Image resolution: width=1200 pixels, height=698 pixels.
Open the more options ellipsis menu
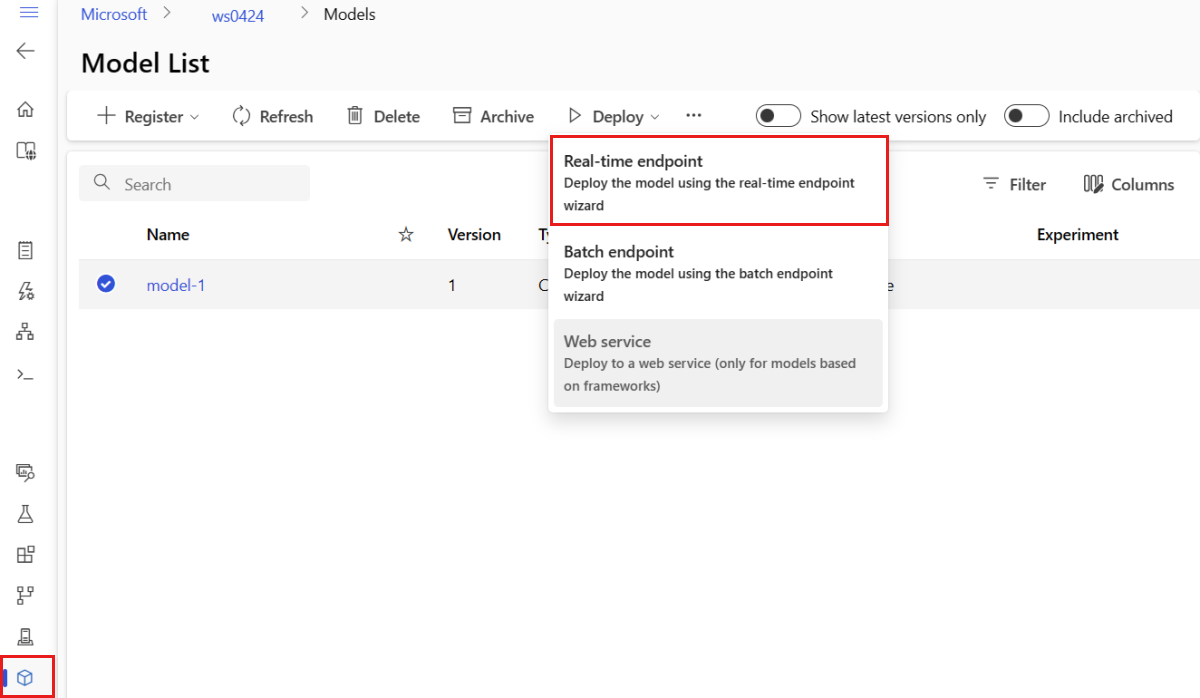coord(694,116)
